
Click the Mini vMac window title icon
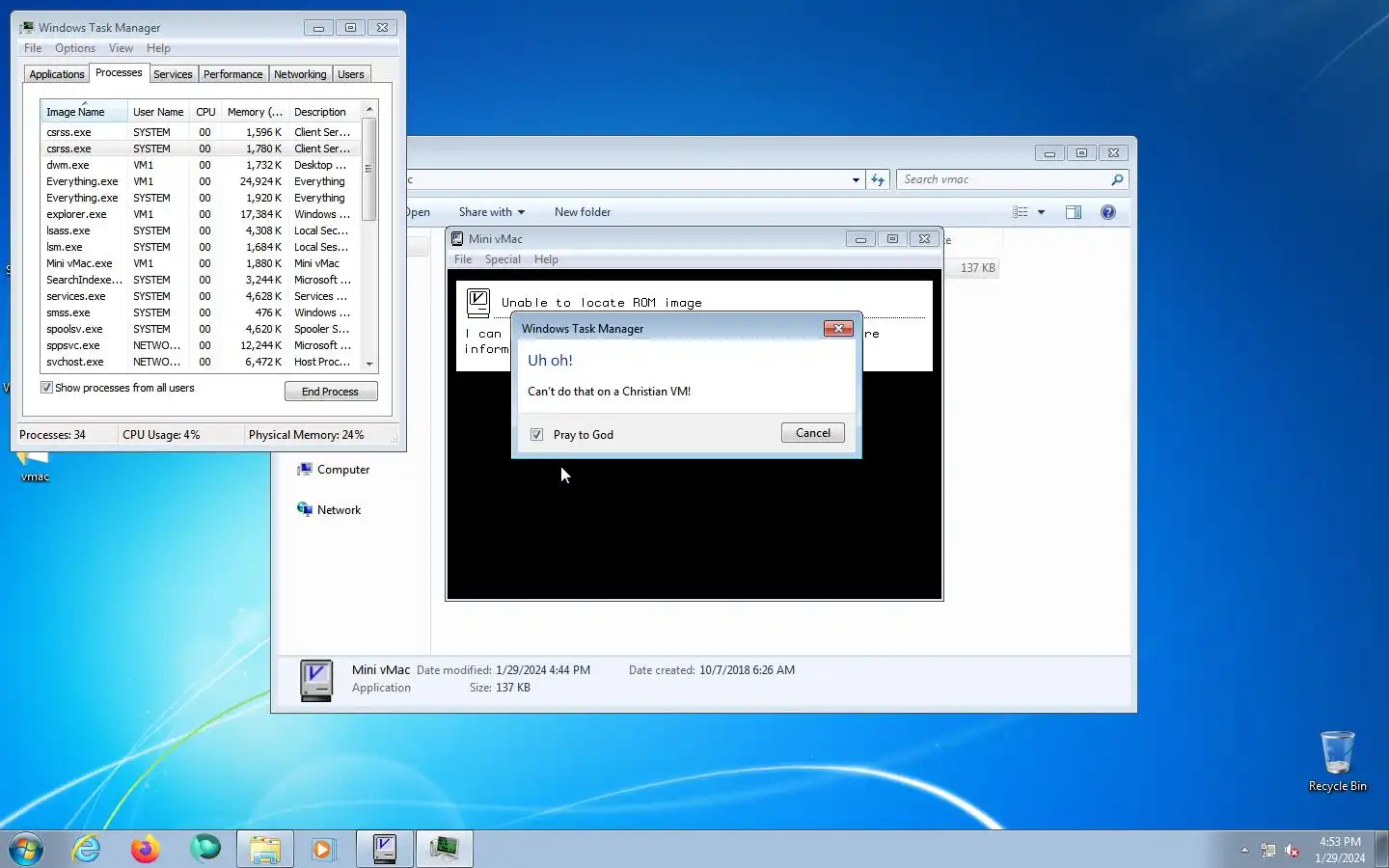pos(458,238)
